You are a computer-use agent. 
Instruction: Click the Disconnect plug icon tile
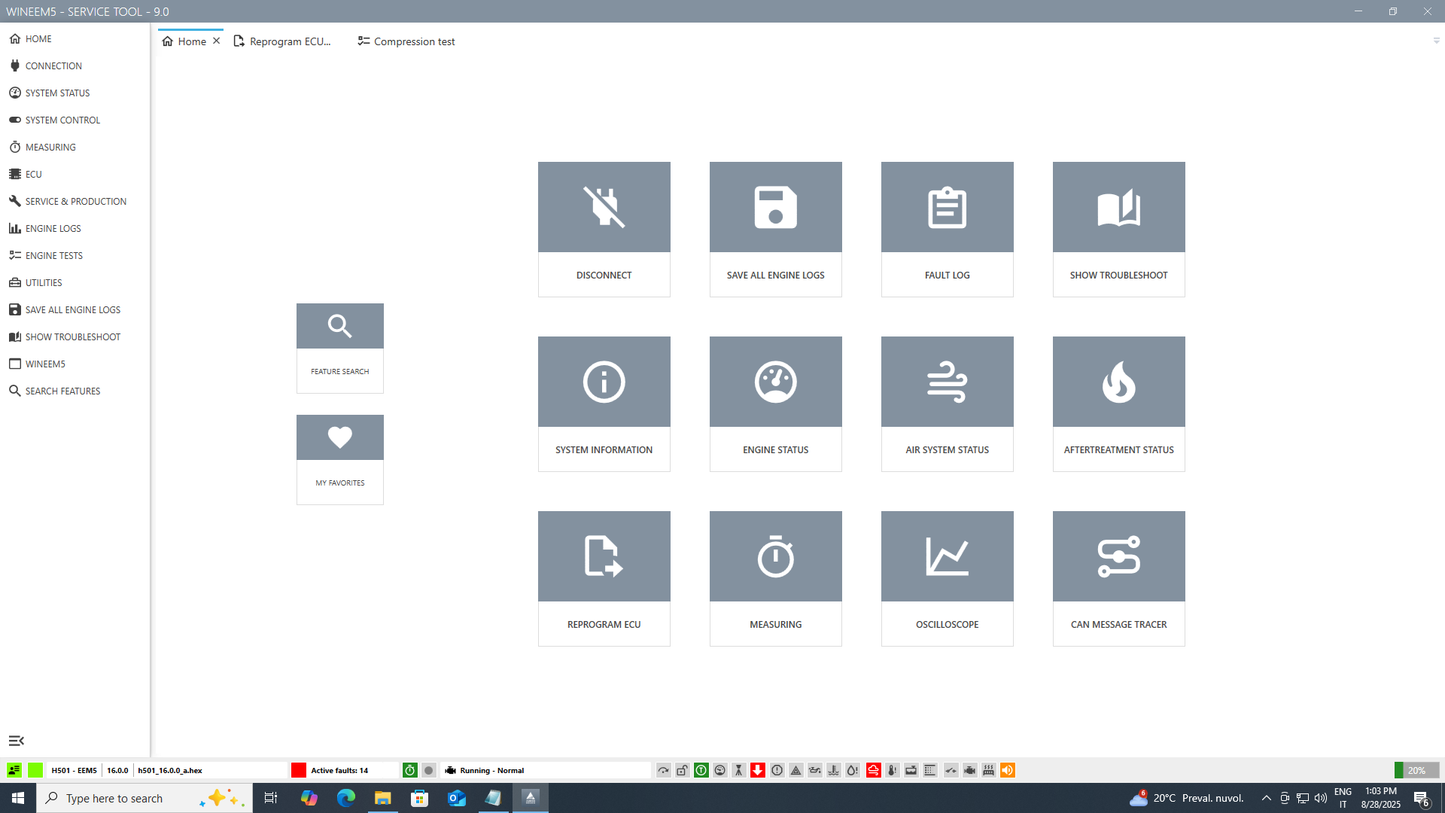(x=604, y=208)
